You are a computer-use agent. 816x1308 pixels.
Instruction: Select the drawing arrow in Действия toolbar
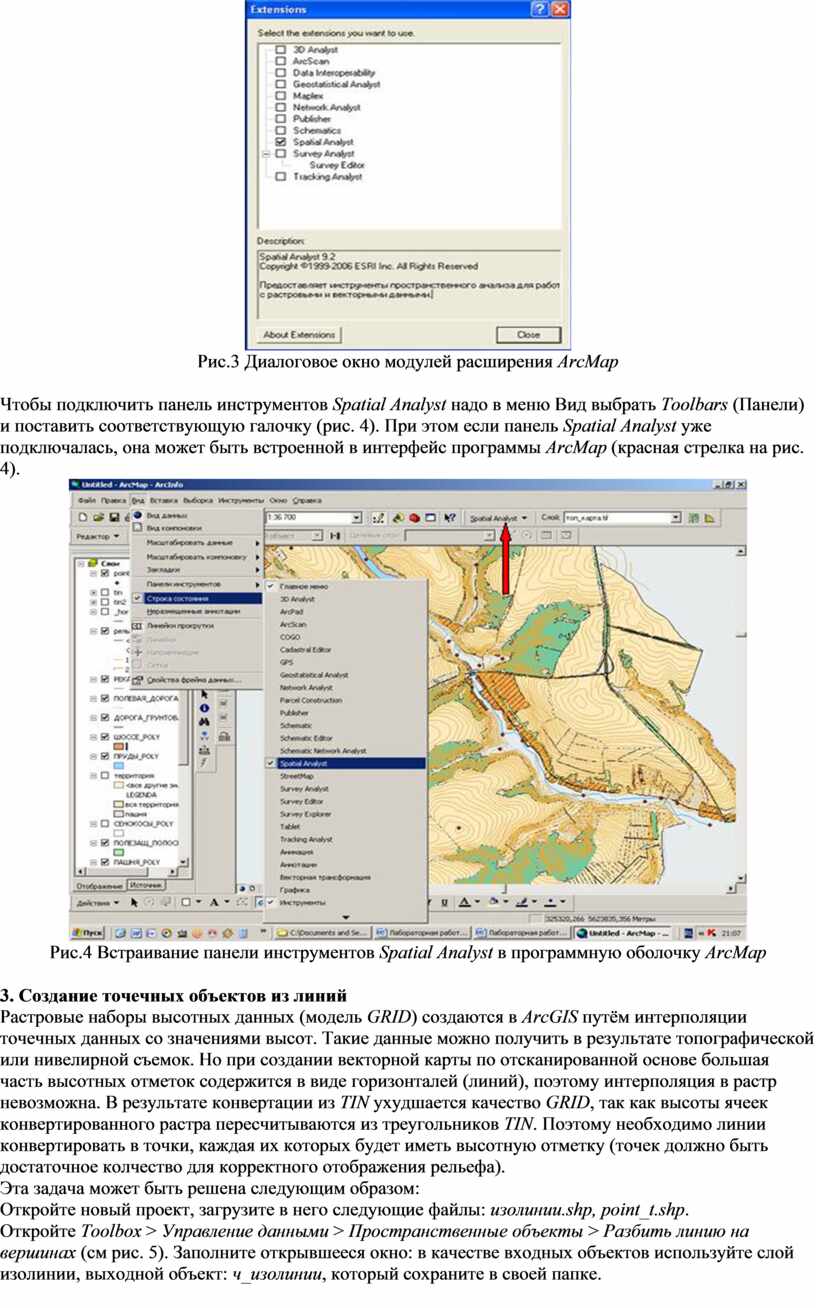coord(132,902)
